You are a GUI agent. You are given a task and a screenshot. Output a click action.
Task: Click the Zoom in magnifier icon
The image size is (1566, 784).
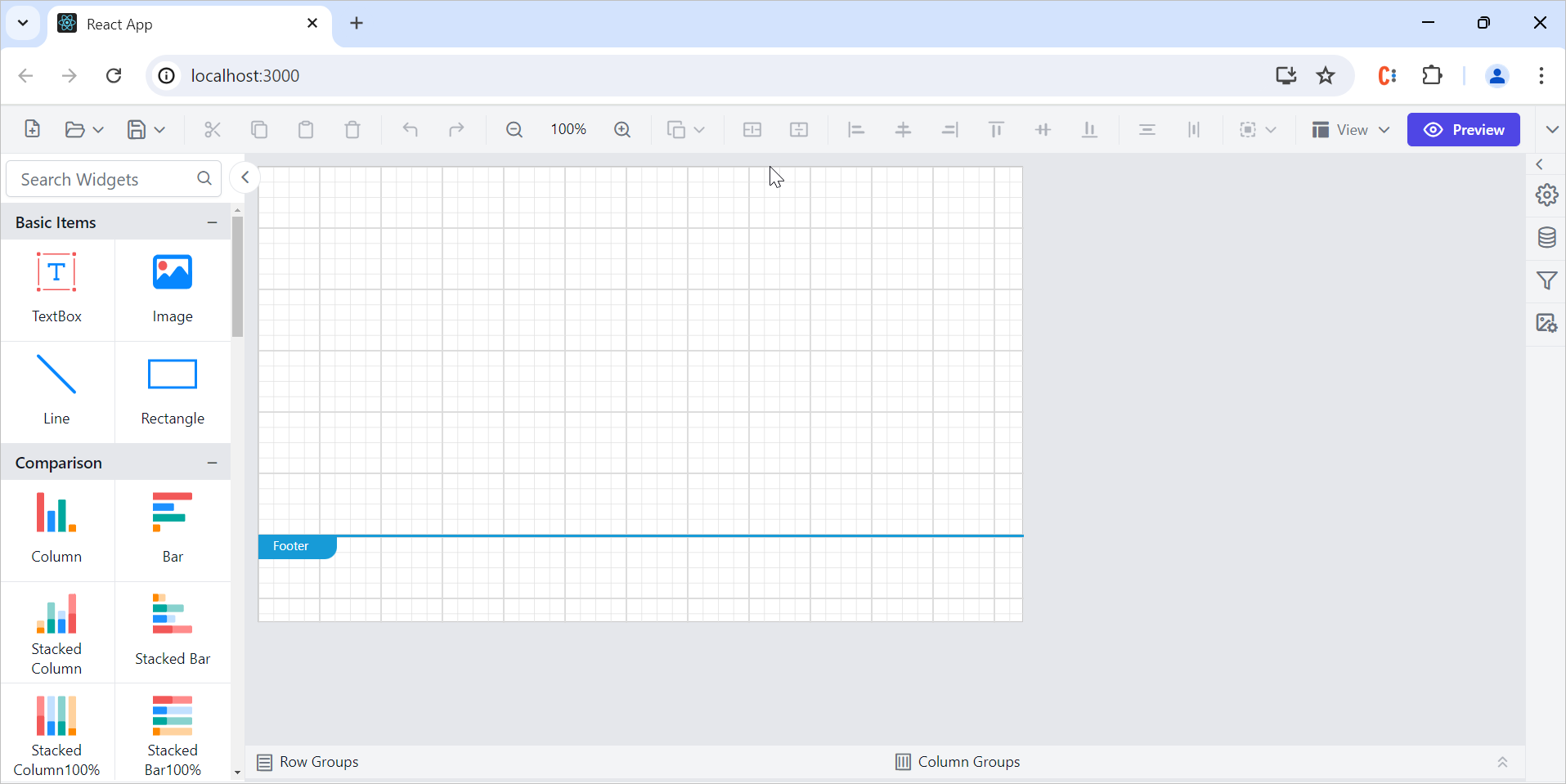pos(622,129)
